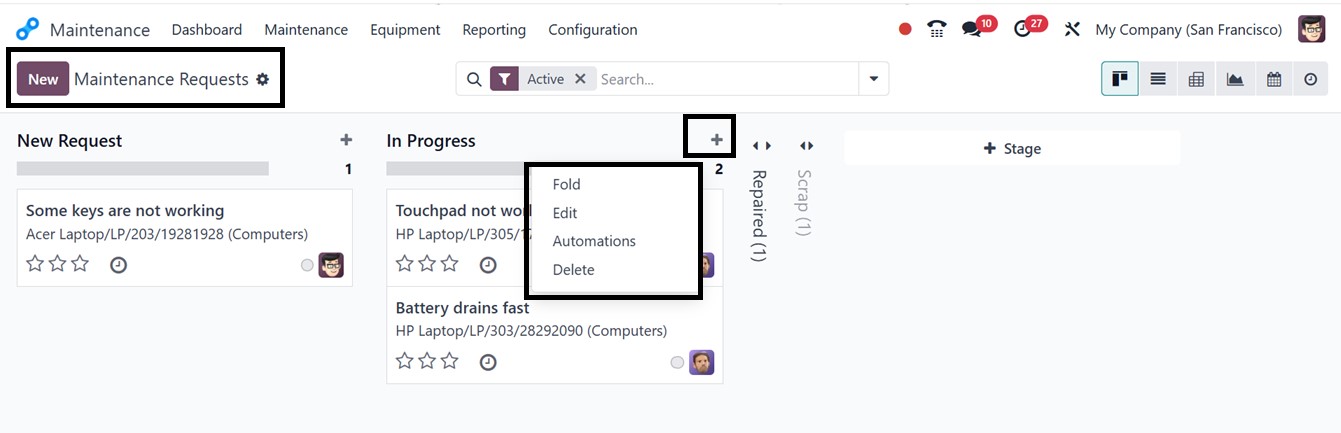1341x433 pixels.
Task: Open the calendar view
Action: (x=1273, y=79)
